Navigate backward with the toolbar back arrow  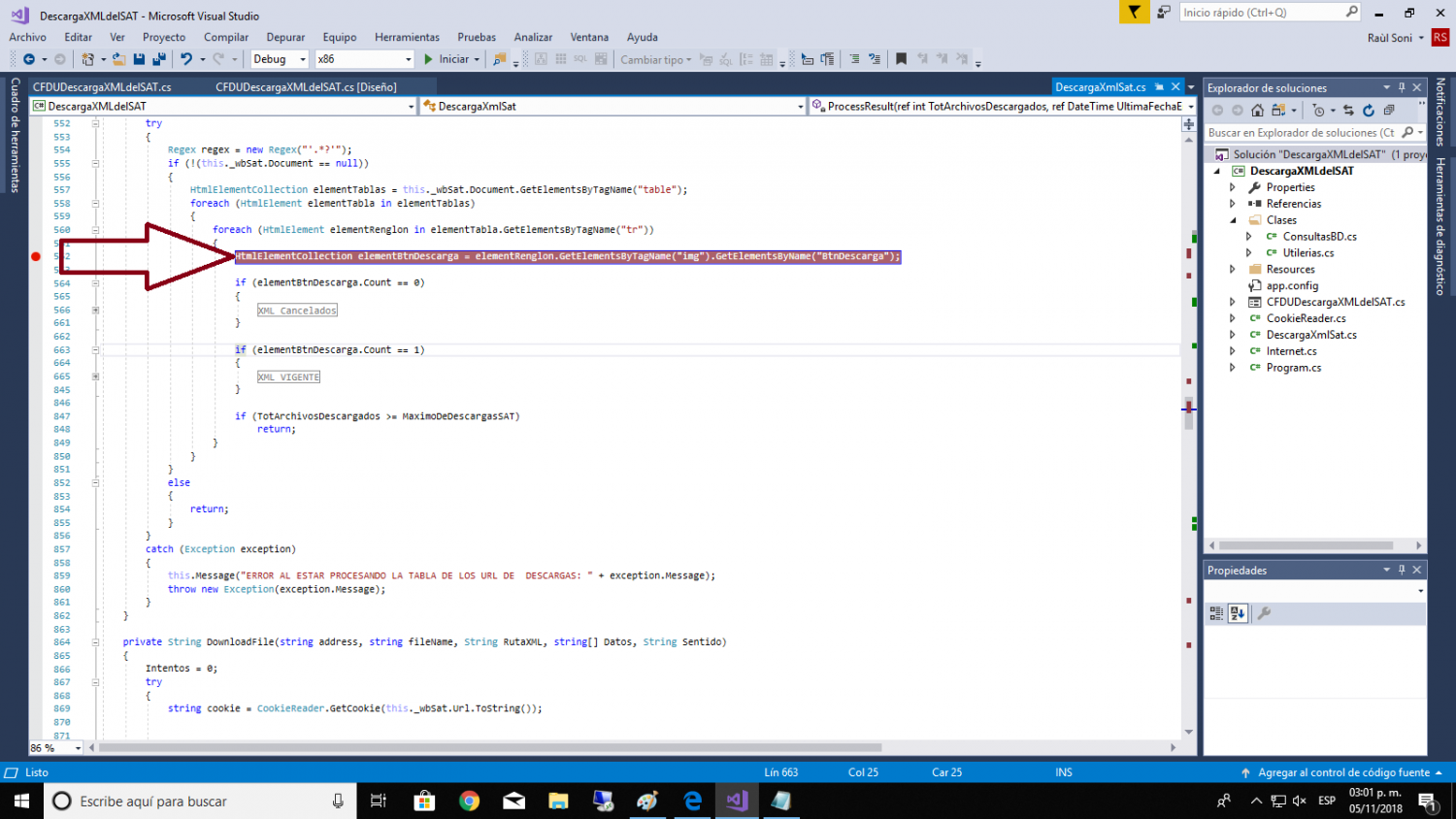click(x=29, y=59)
